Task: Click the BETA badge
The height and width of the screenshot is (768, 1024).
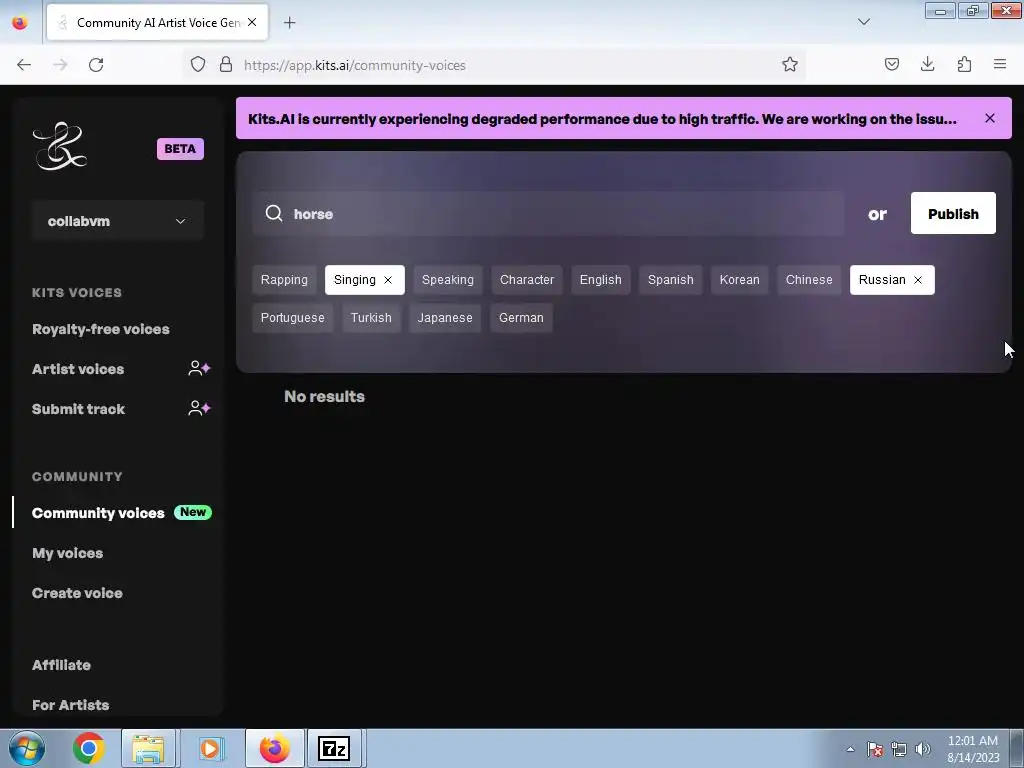Action: click(180, 149)
